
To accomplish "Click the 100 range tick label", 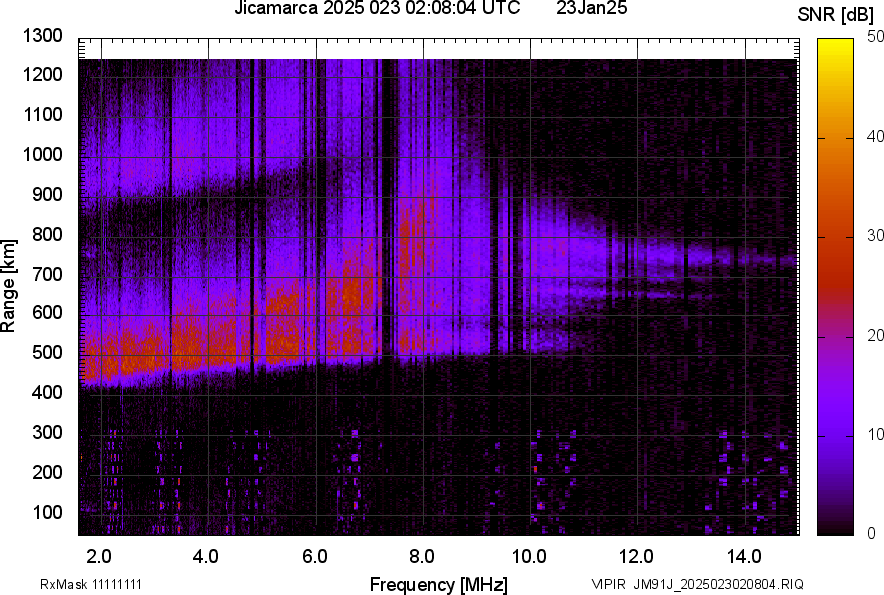I will tap(46, 512).
